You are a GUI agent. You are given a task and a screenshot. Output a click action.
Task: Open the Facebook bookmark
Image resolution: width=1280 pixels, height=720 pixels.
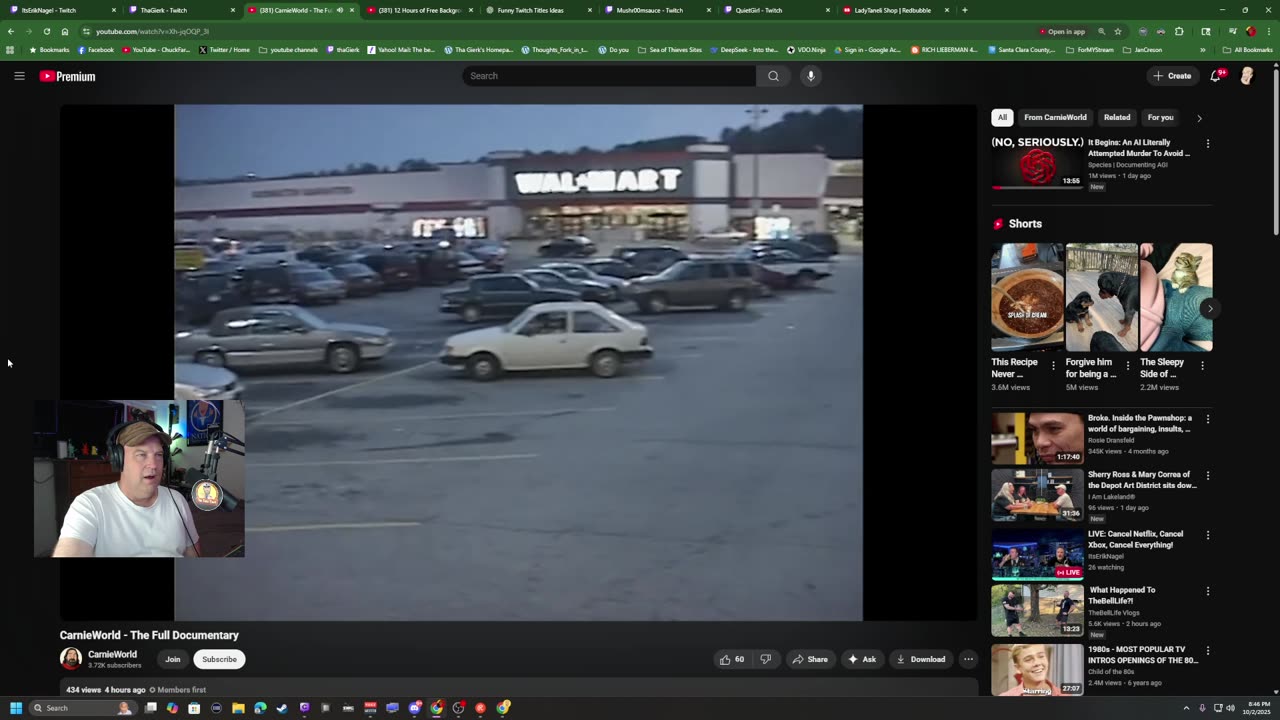pos(96,49)
